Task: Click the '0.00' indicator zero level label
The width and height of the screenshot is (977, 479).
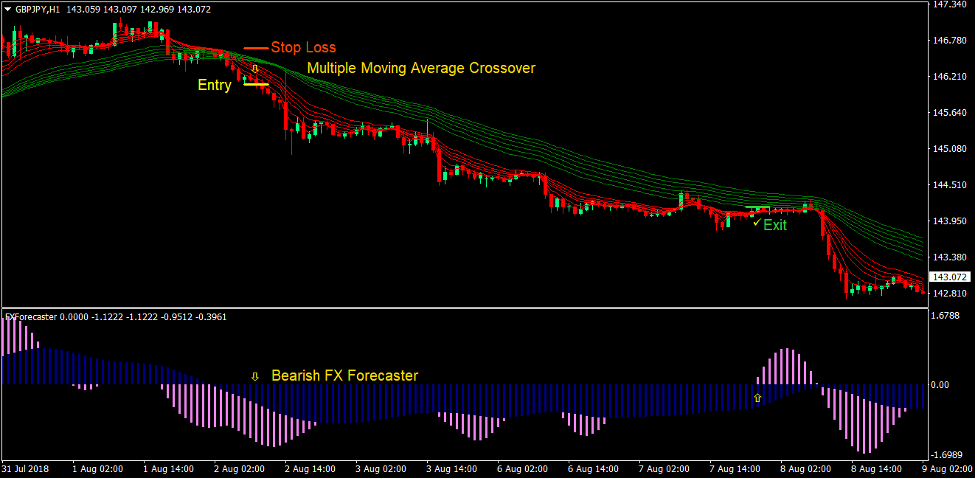Action: 941,384
